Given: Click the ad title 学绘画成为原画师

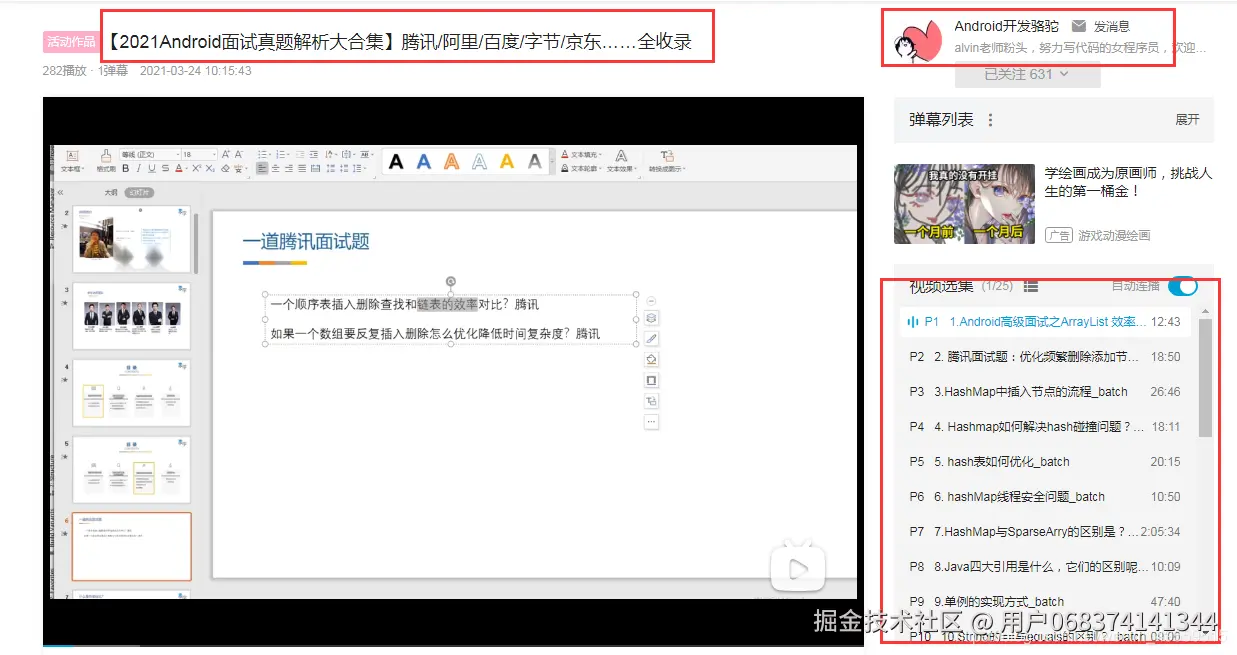Looking at the screenshot, I should pos(1128,182).
